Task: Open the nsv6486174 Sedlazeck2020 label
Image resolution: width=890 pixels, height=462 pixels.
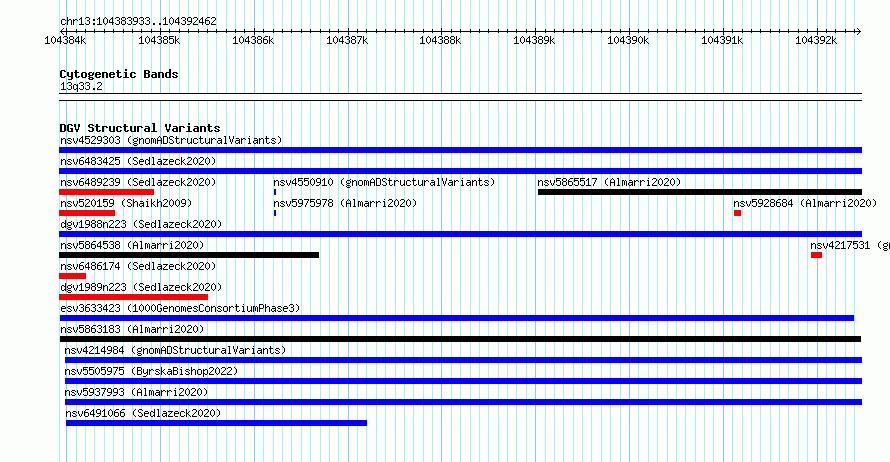Action: (x=138, y=266)
